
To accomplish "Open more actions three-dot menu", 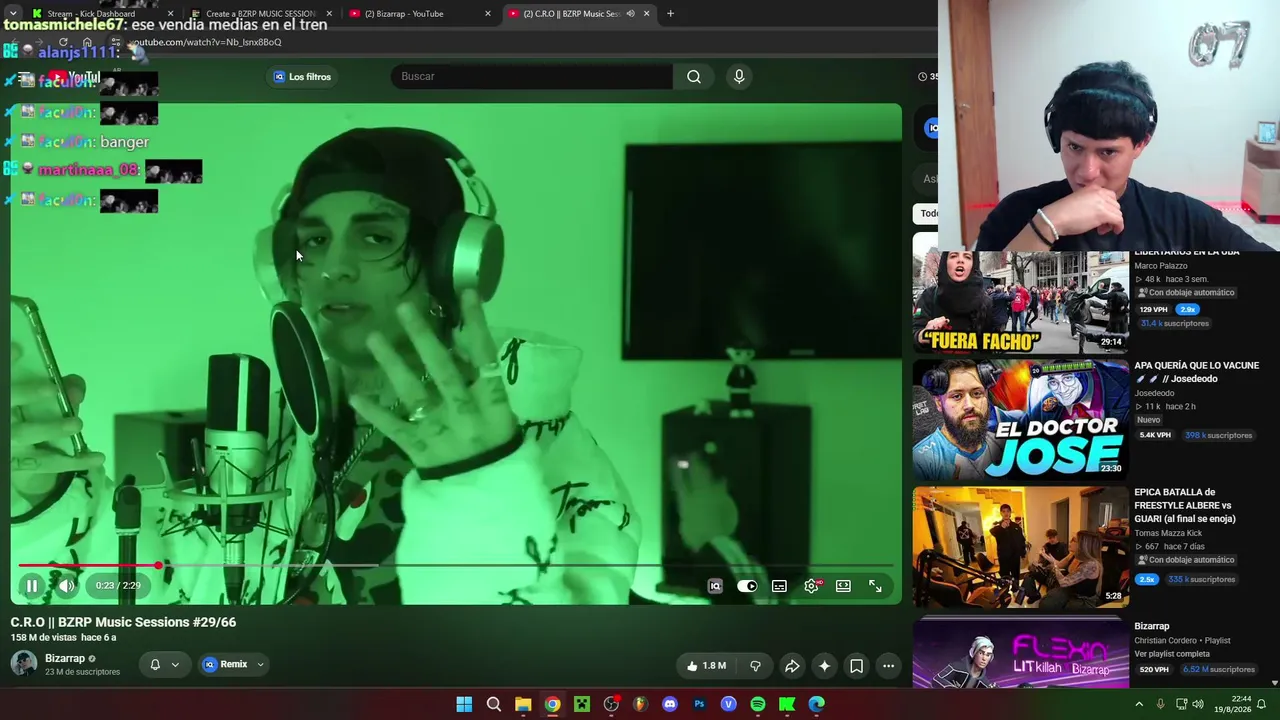I will pos(888,665).
